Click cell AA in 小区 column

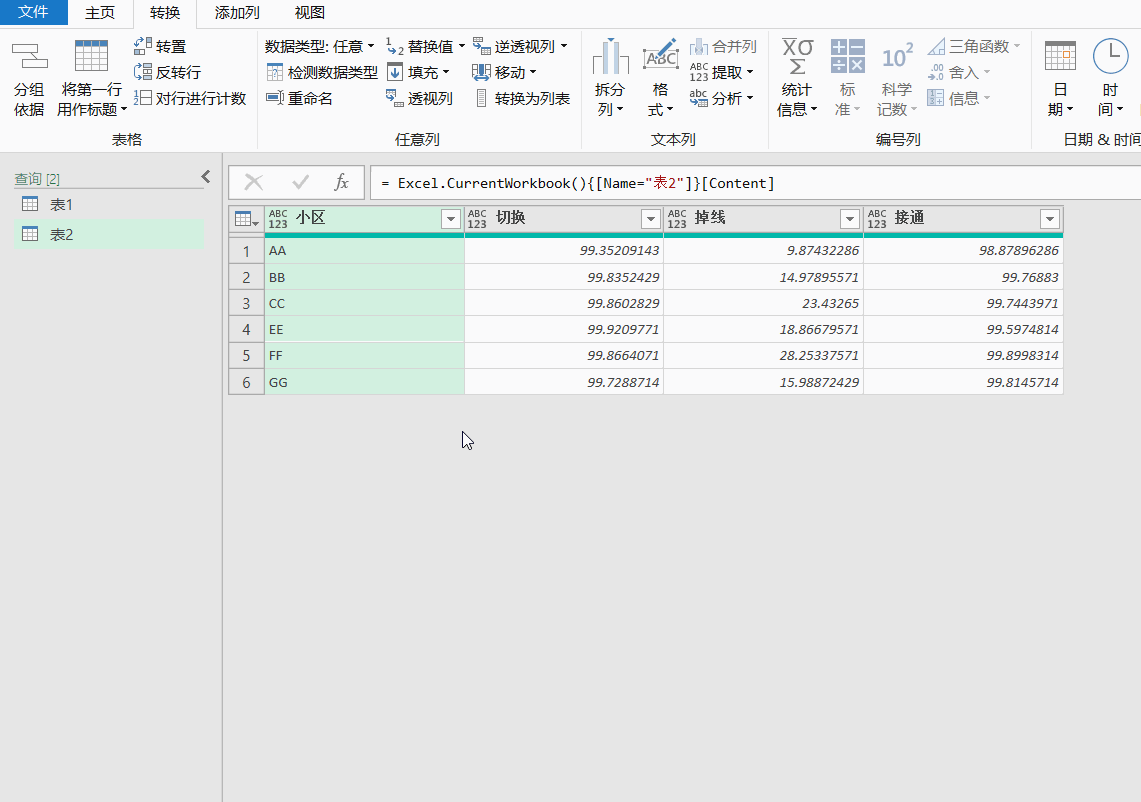click(x=364, y=251)
